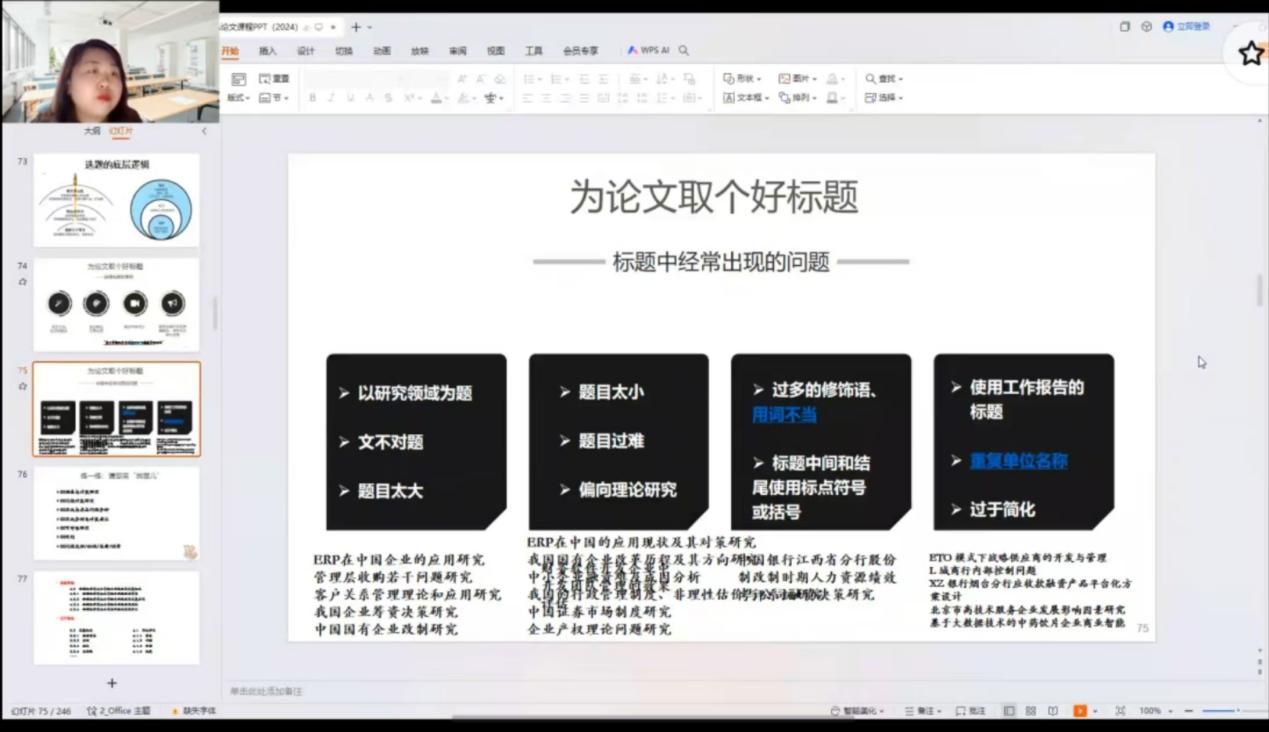The height and width of the screenshot is (732, 1269).
Task: Open the 版式 layout dropdown
Action: click(x=238, y=98)
